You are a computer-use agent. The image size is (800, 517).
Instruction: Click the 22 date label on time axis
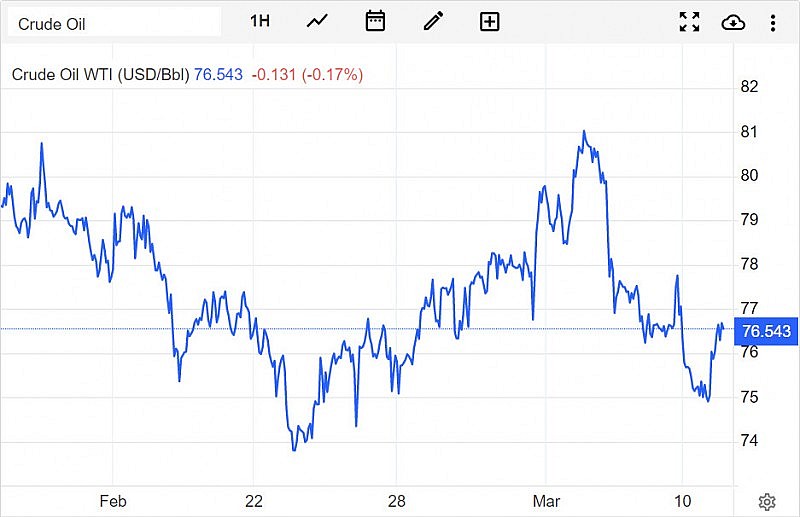point(254,501)
